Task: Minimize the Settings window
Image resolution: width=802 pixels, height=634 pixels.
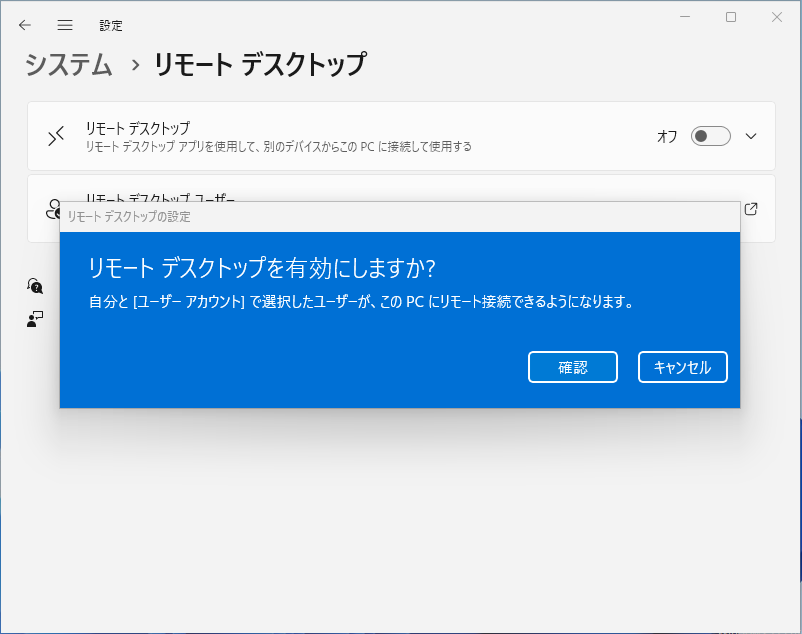Action: [x=685, y=17]
